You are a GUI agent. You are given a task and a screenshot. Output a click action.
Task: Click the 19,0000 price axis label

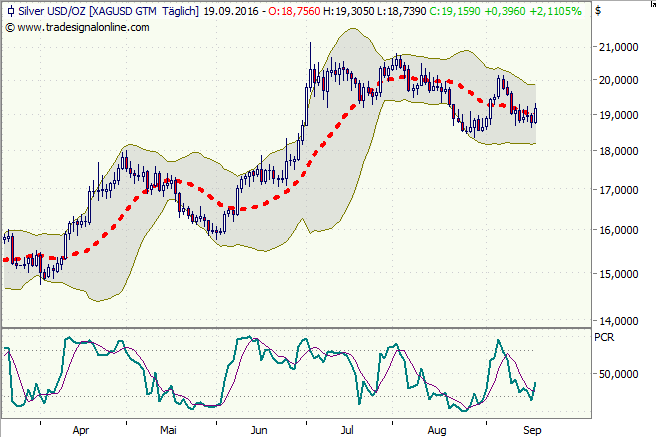[619, 115]
